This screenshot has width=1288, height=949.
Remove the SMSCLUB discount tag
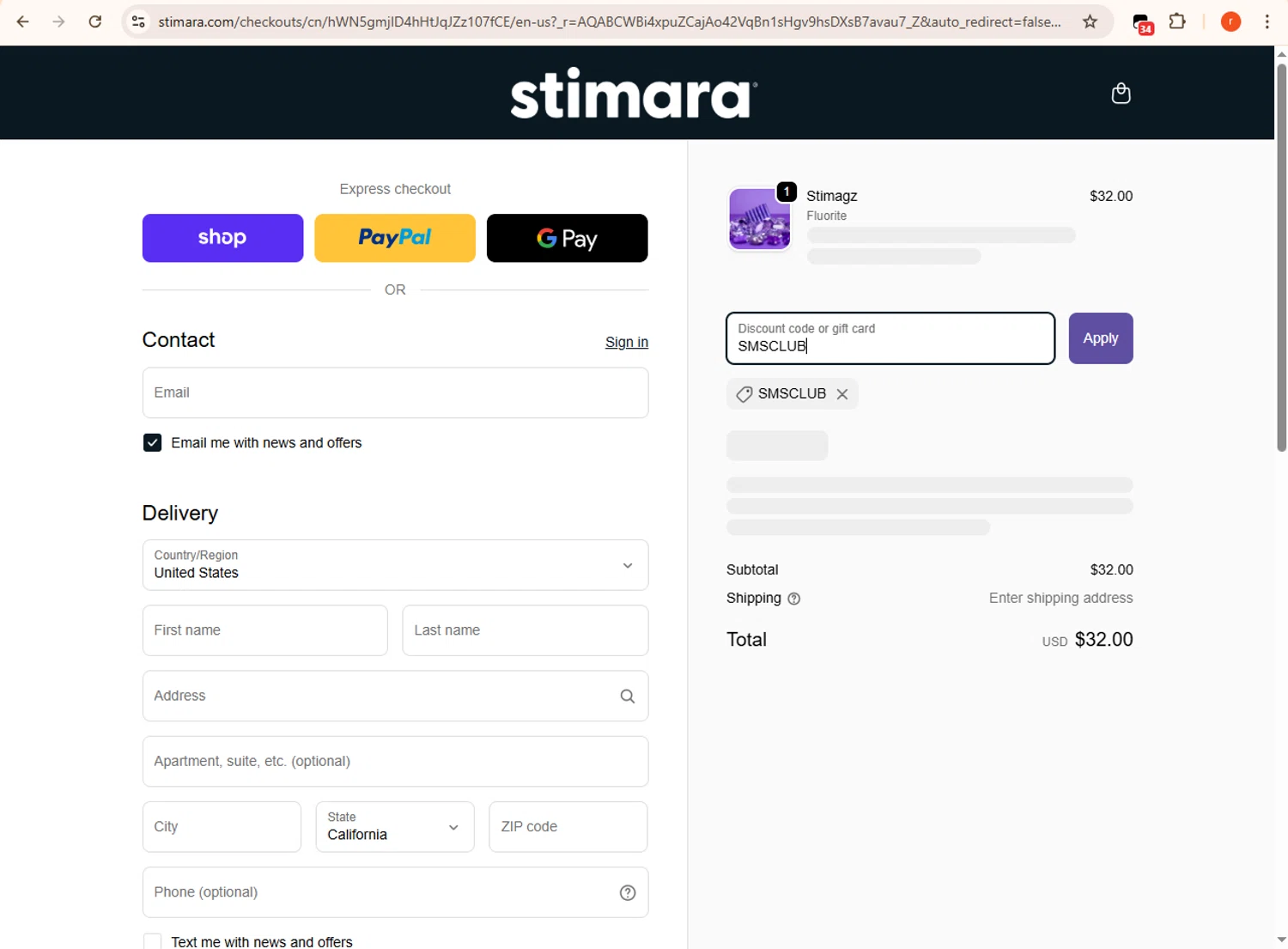[x=842, y=394]
